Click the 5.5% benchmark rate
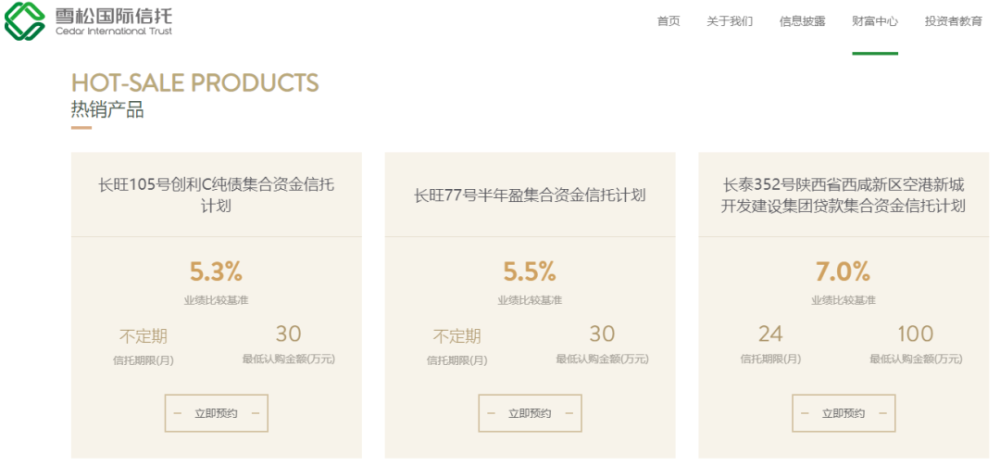 [x=530, y=271]
